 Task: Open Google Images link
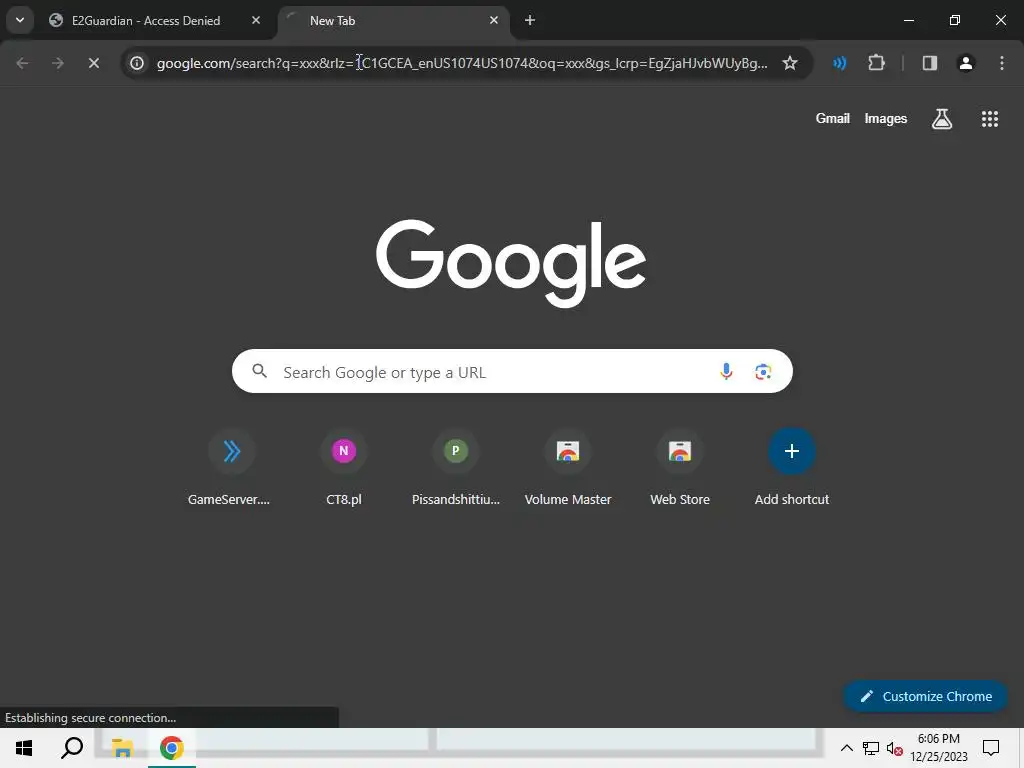click(886, 118)
